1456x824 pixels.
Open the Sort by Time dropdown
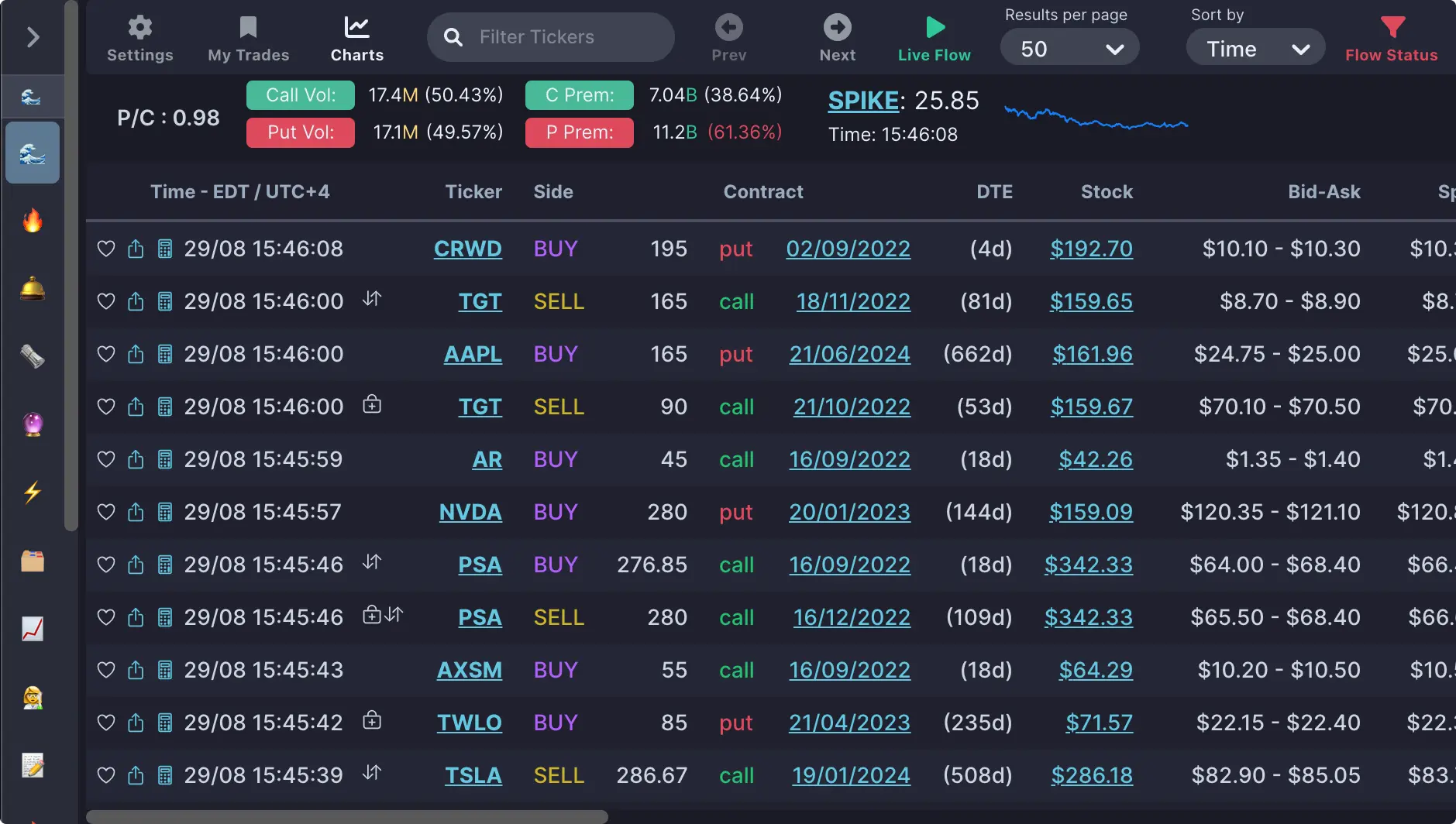point(1256,49)
